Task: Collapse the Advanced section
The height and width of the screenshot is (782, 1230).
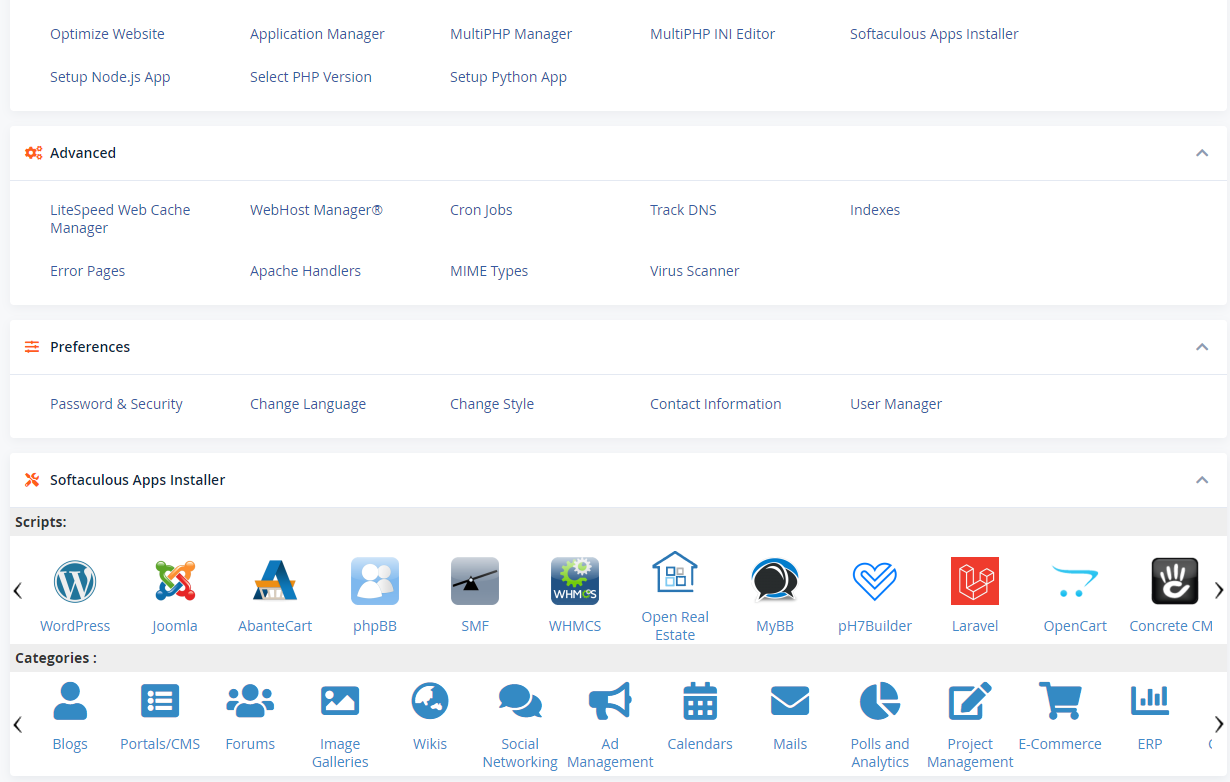Action: coord(1202,153)
